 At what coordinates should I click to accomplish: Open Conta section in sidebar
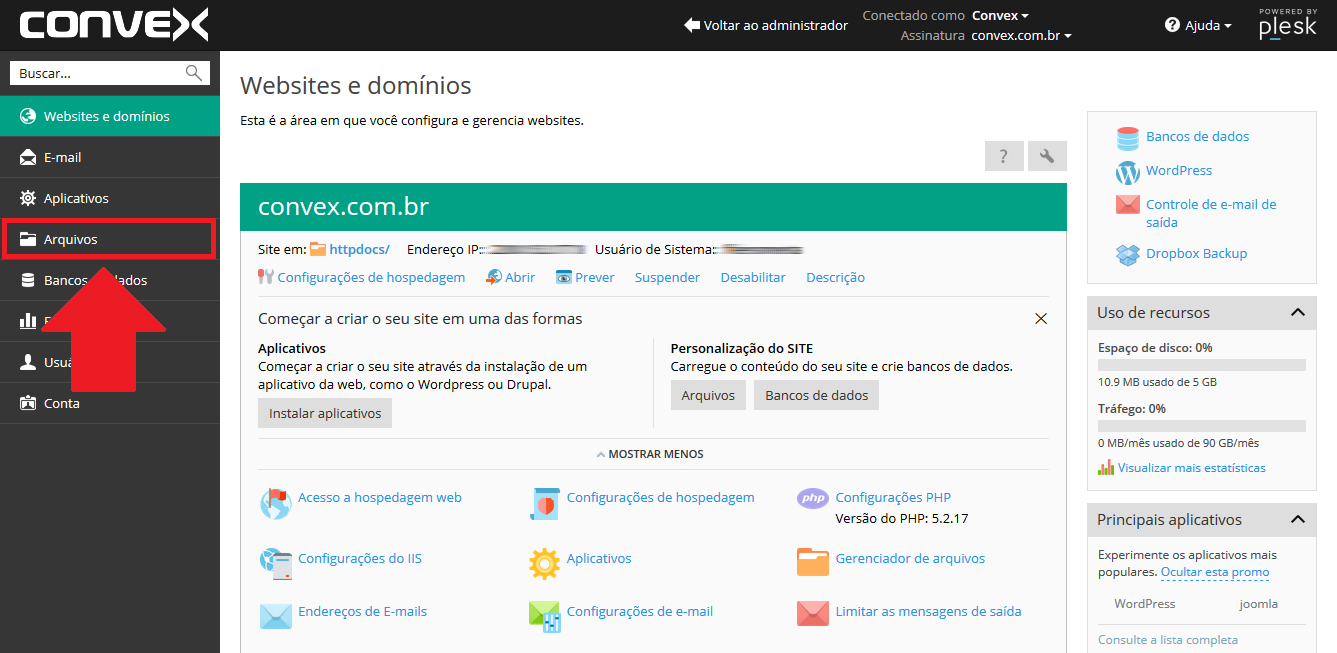[x=110, y=403]
